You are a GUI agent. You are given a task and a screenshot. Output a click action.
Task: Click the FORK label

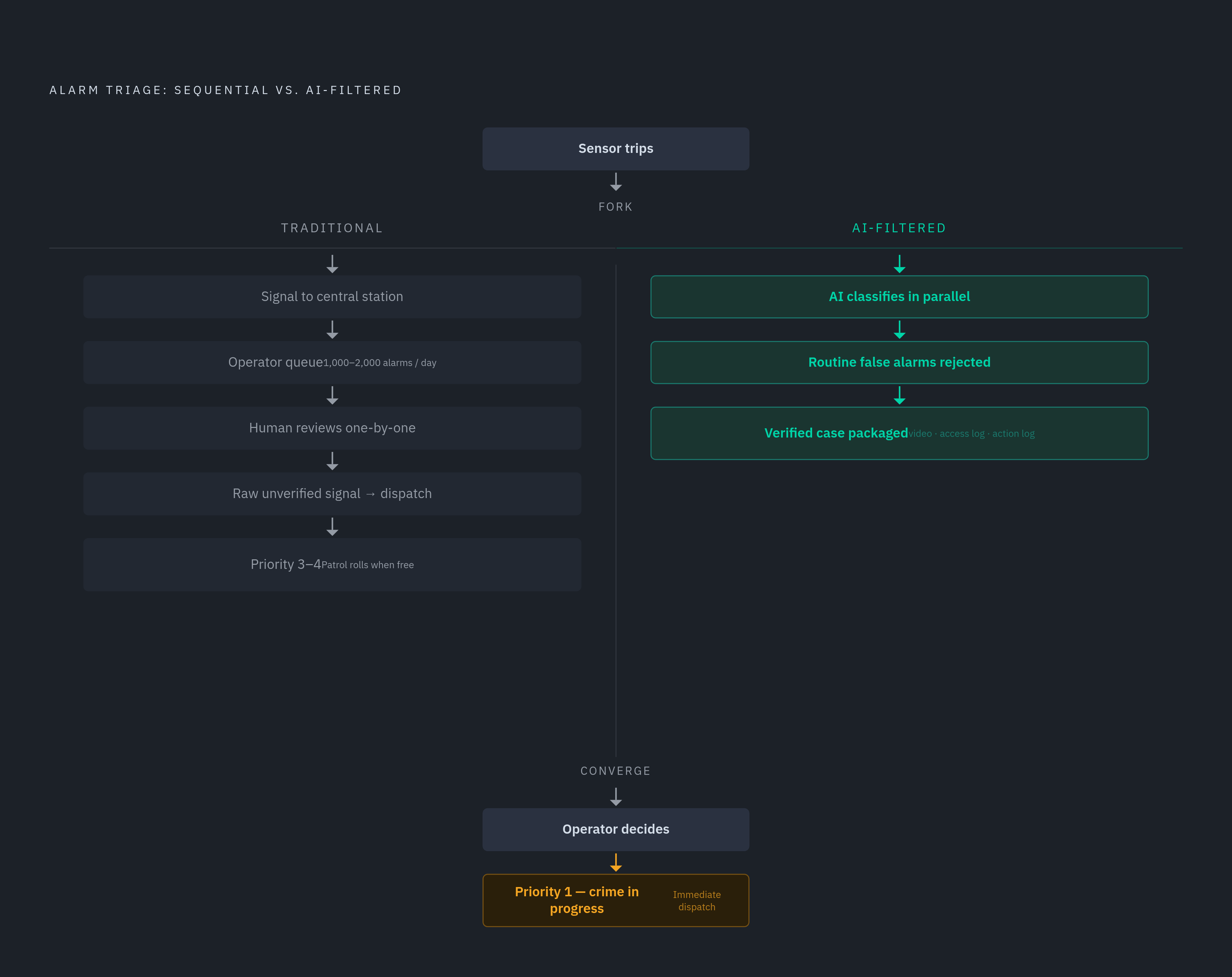615,207
